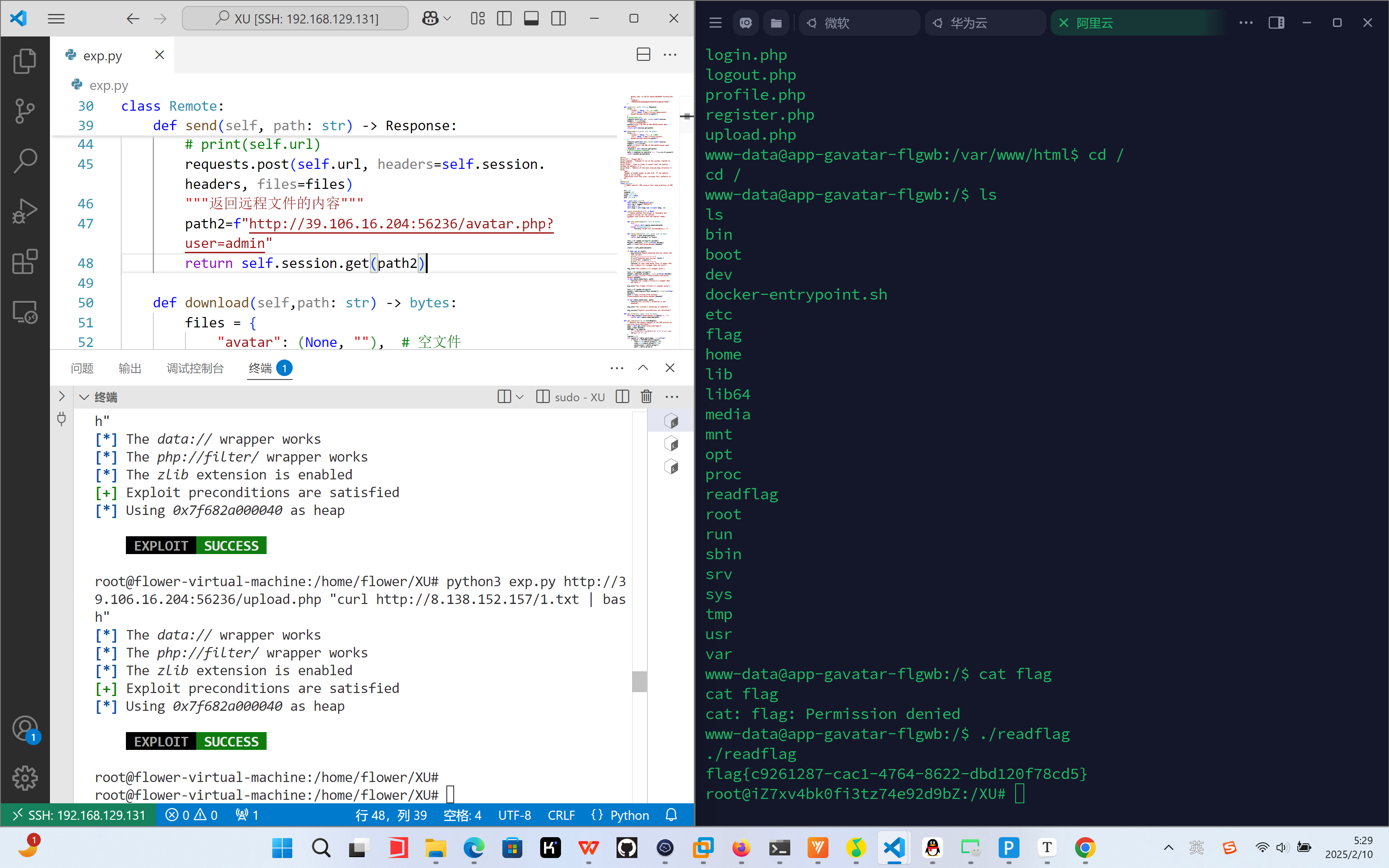Go forward in VS Code navigation
The image size is (1389, 868).
[160, 19]
